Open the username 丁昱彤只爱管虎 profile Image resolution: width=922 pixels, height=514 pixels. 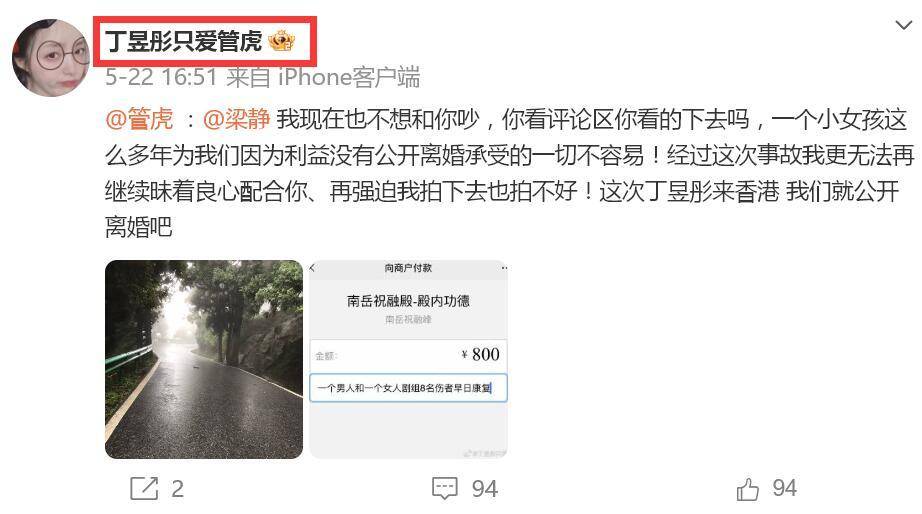(184, 41)
